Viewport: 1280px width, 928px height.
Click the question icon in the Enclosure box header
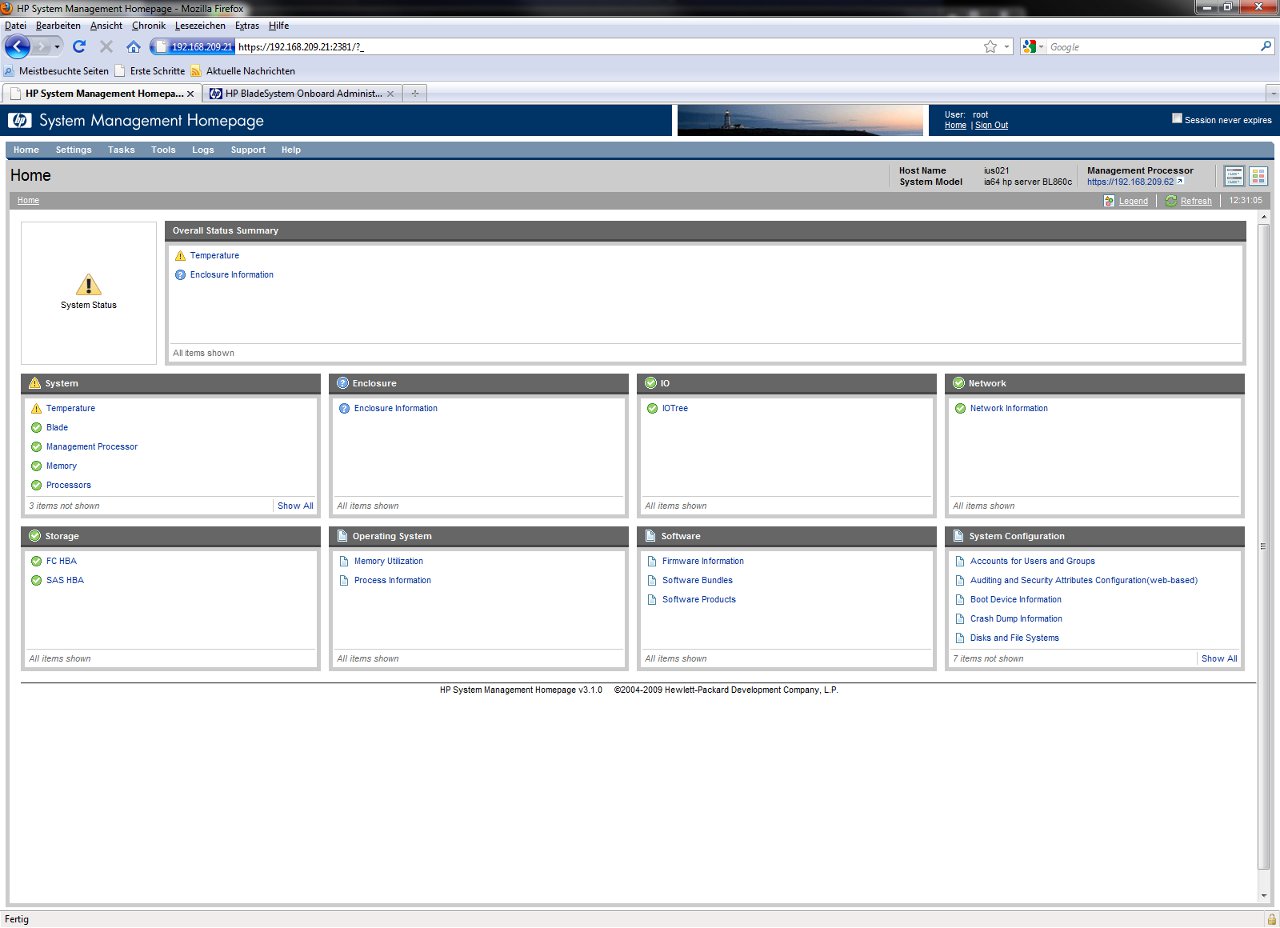click(343, 383)
